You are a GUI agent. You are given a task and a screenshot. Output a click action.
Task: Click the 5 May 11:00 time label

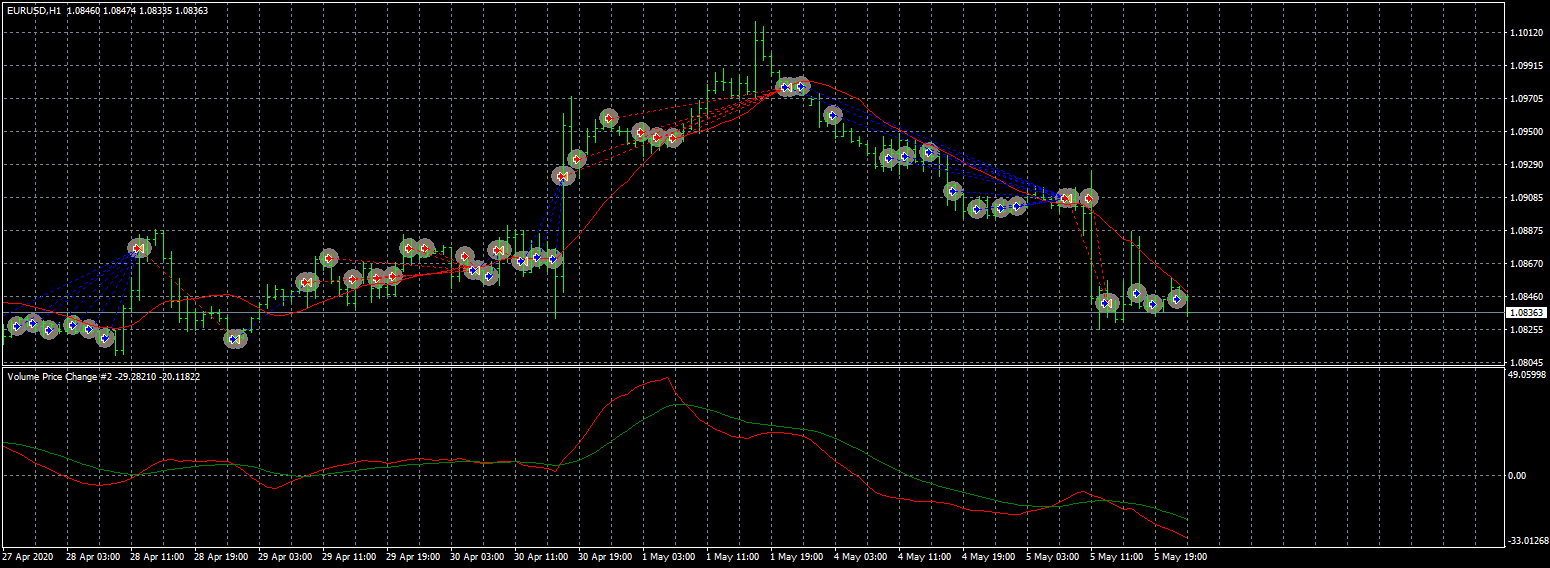click(x=1117, y=555)
